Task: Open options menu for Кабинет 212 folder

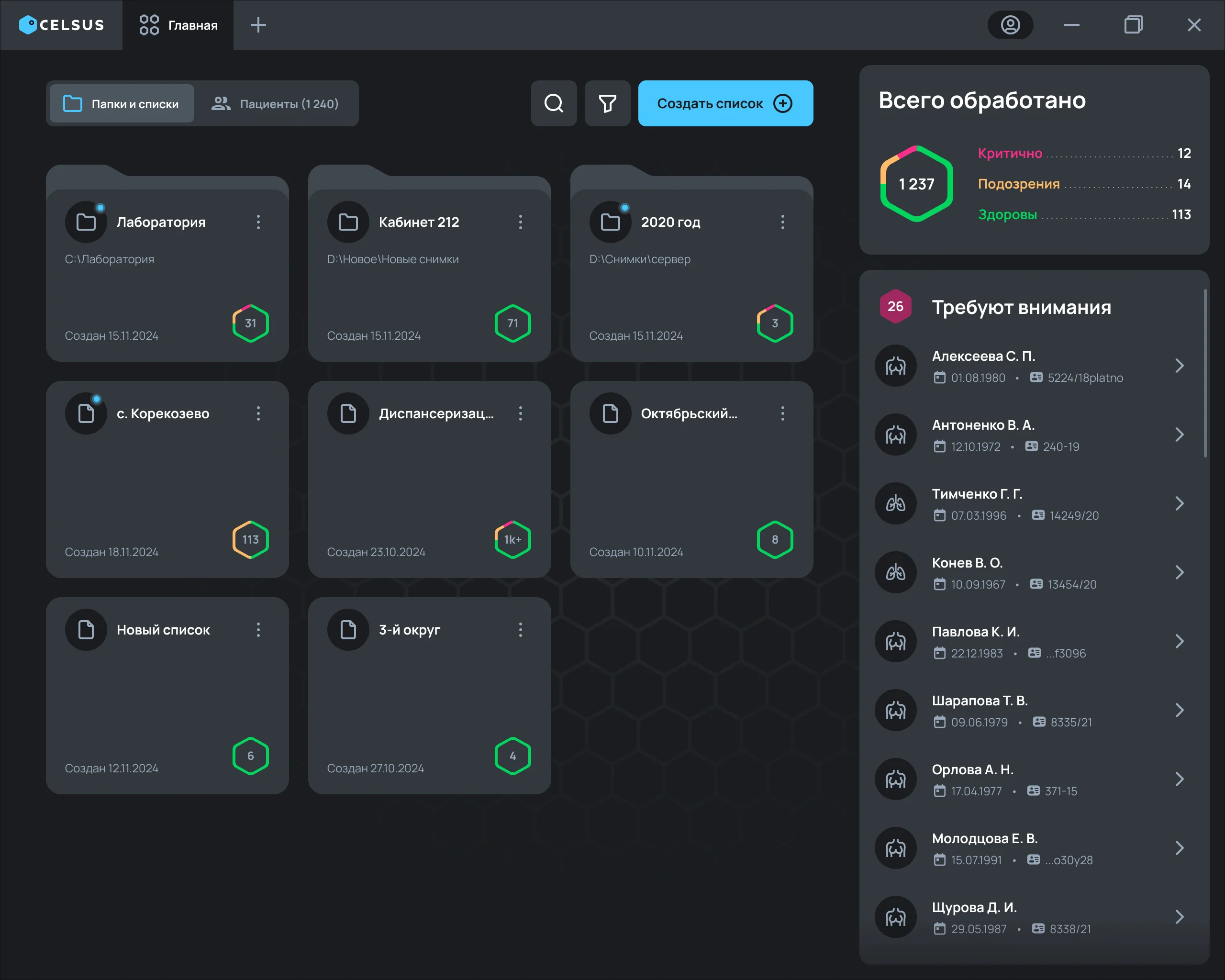Action: (521, 222)
